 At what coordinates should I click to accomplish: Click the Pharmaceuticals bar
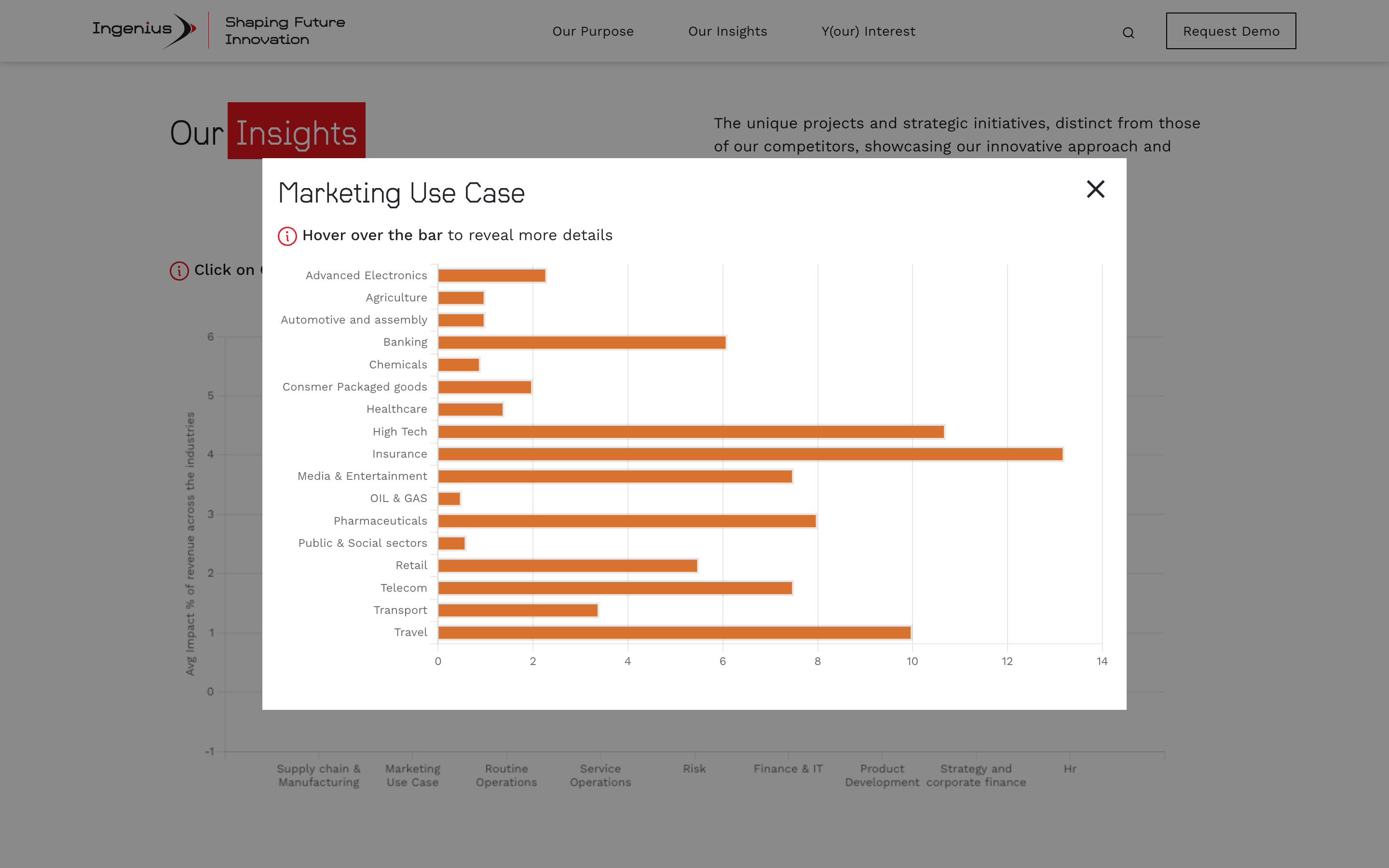click(626, 521)
